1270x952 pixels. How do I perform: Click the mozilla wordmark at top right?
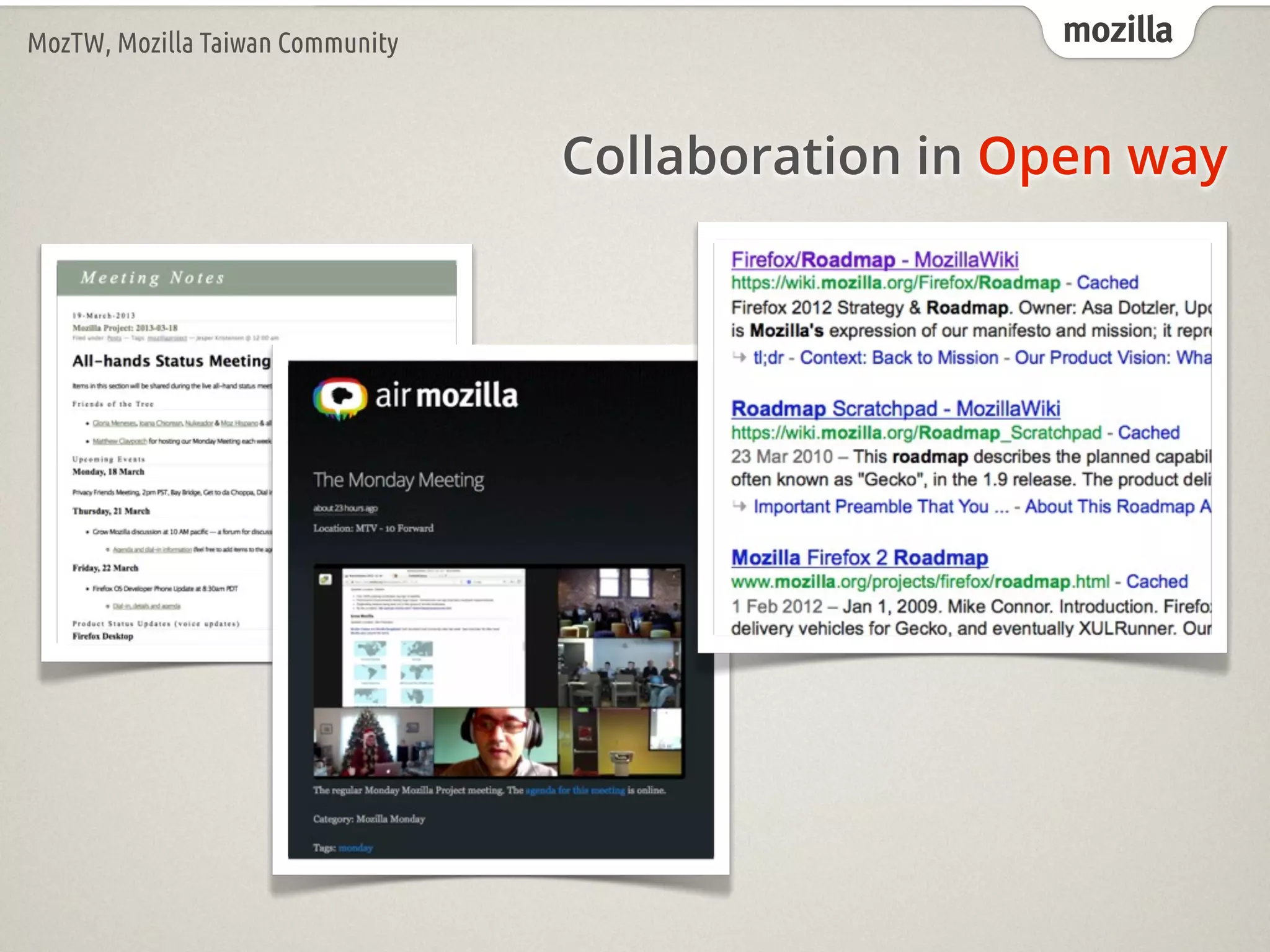click(x=1117, y=30)
